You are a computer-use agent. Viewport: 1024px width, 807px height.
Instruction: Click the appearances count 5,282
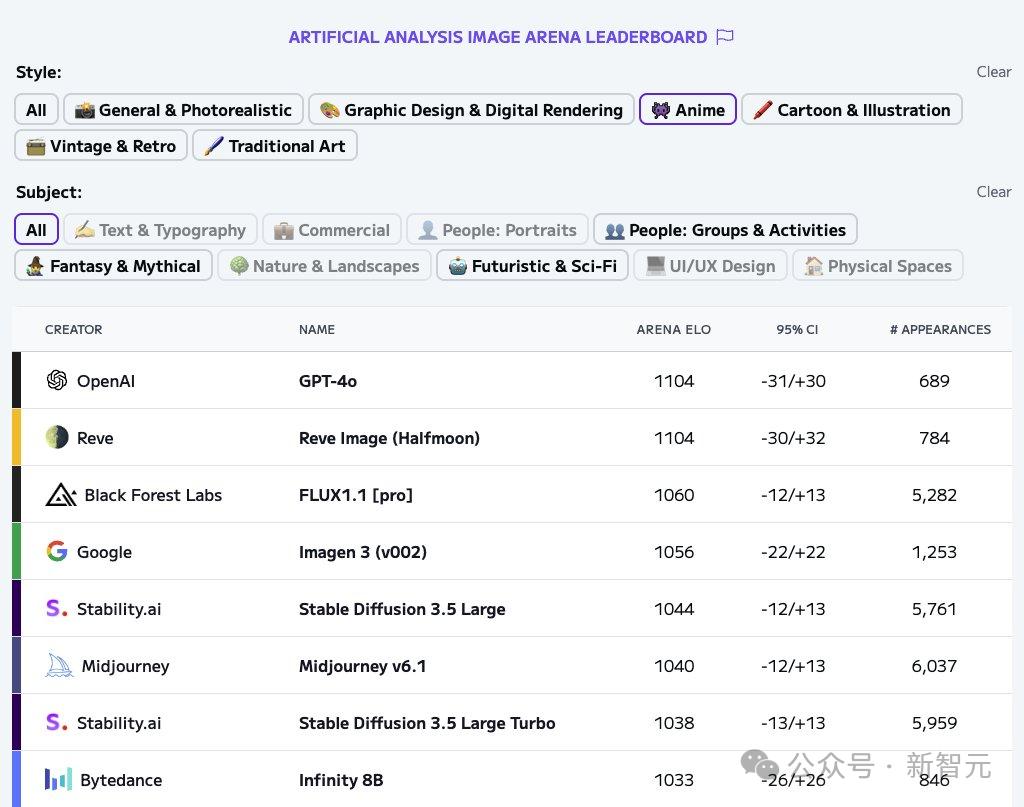tap(935, 496)
